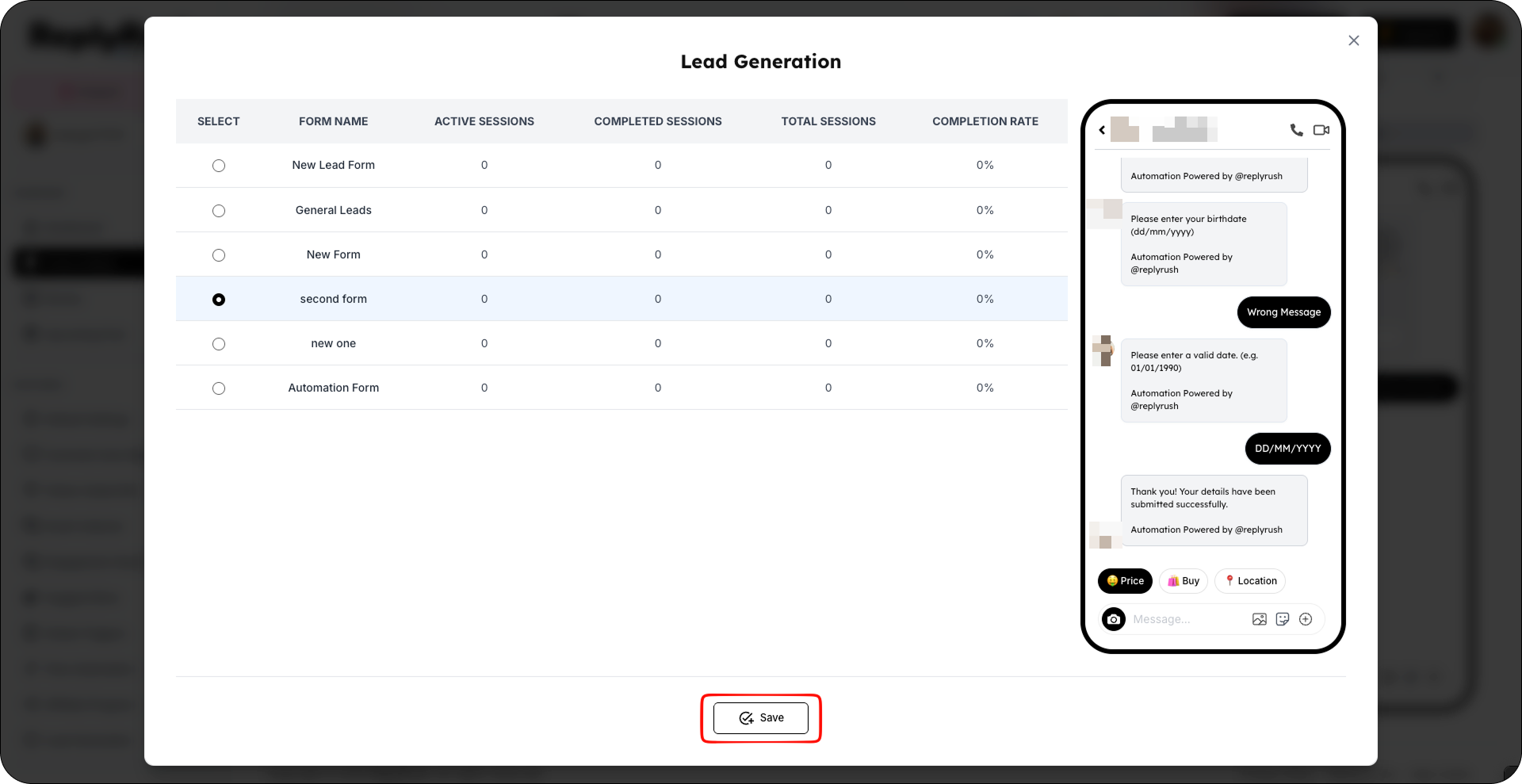This screenshot has height=784, width=1522.
Task: Click the camera icon in message bar
Action: 1114,619
